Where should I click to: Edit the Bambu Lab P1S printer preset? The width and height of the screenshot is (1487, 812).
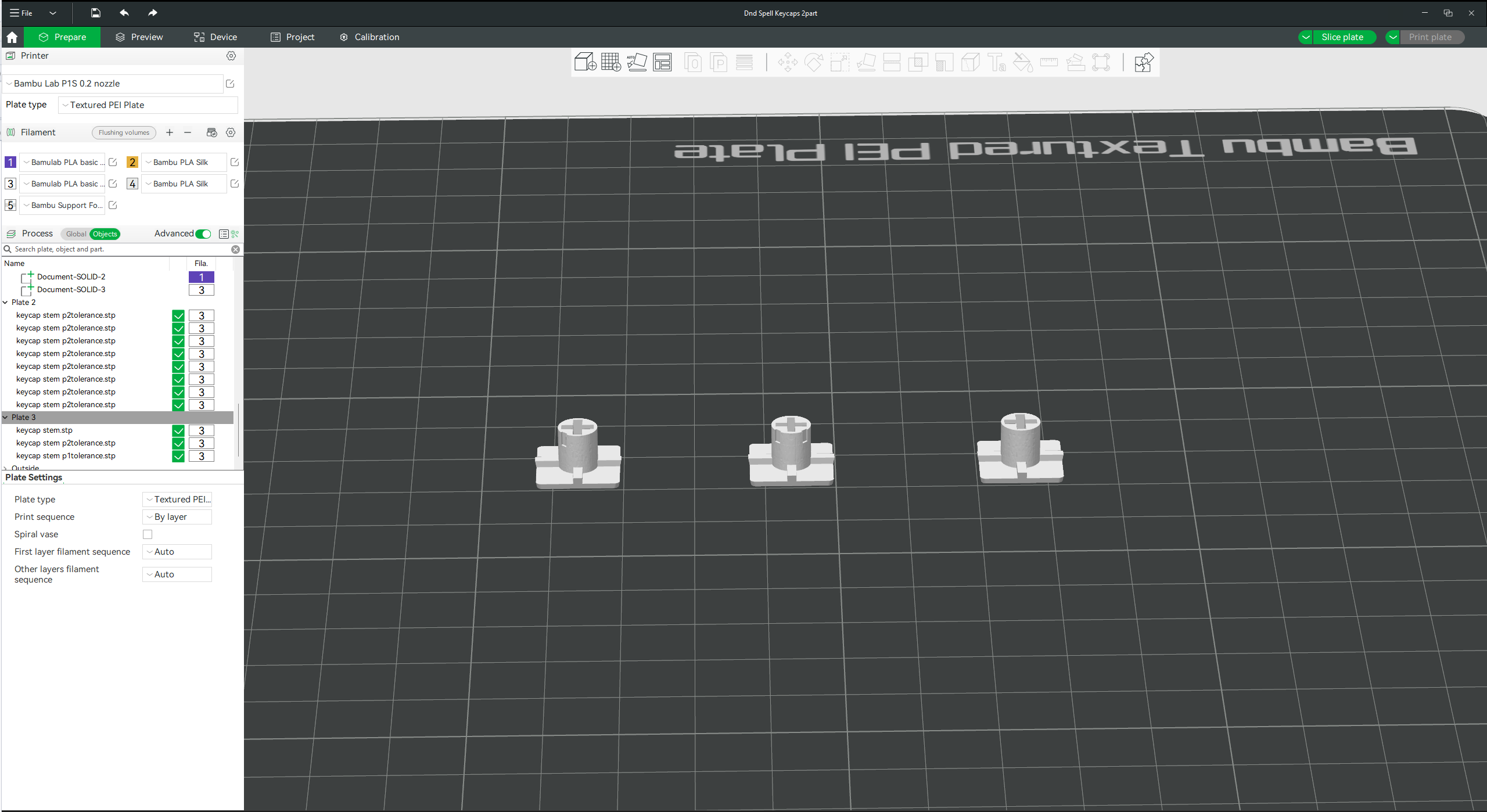(230, 84)
